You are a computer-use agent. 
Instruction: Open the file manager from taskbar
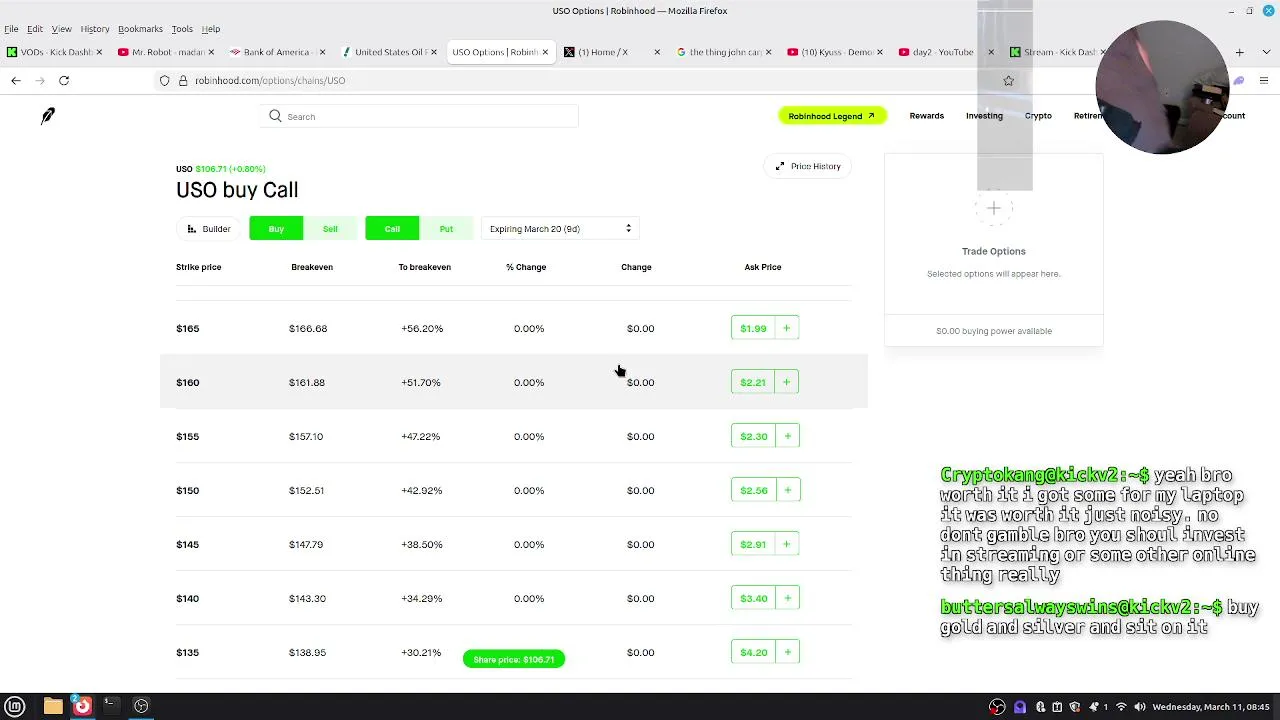(53, 706)
